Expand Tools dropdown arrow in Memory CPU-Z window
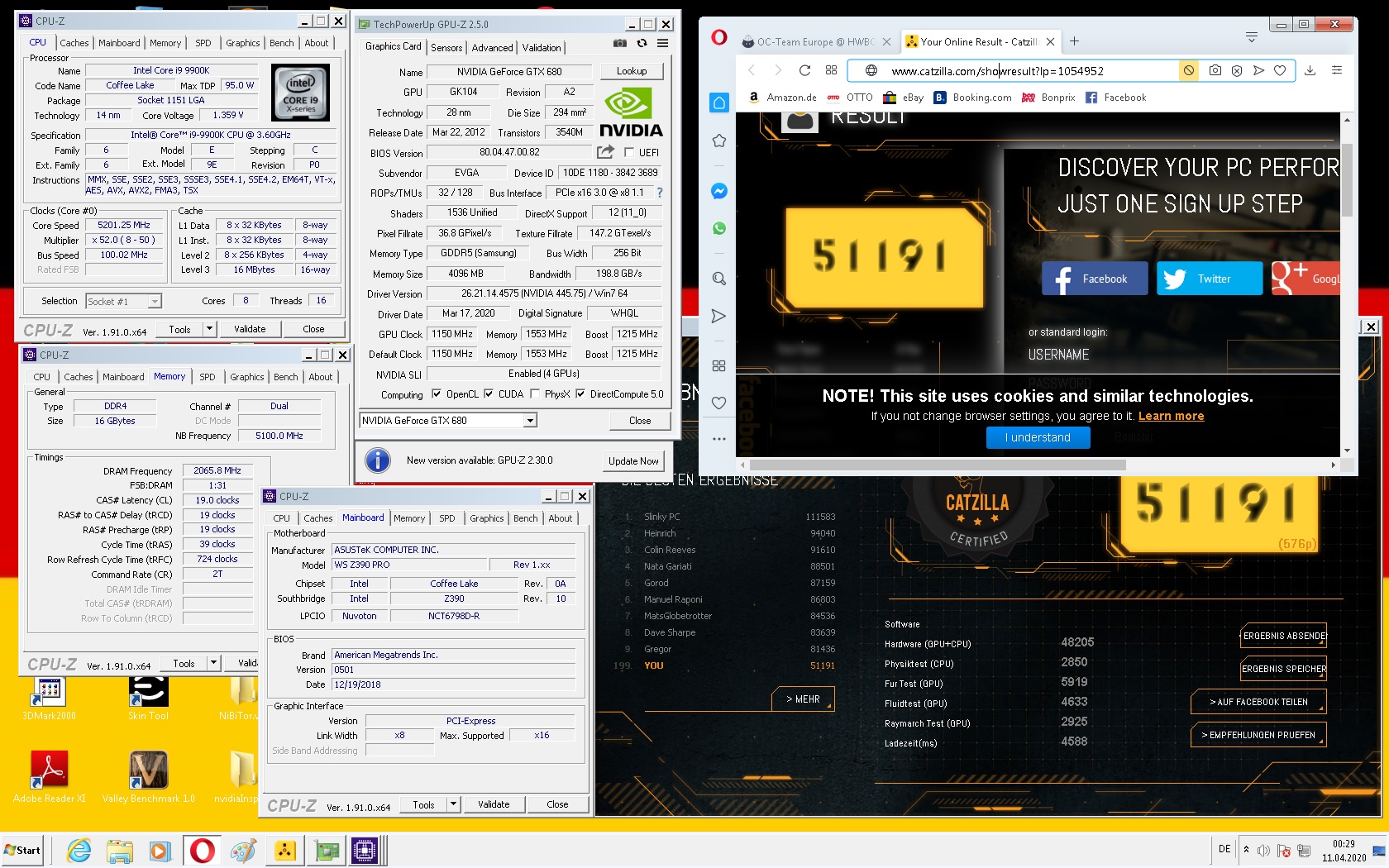1389x868 pixels. pos(214,663)
